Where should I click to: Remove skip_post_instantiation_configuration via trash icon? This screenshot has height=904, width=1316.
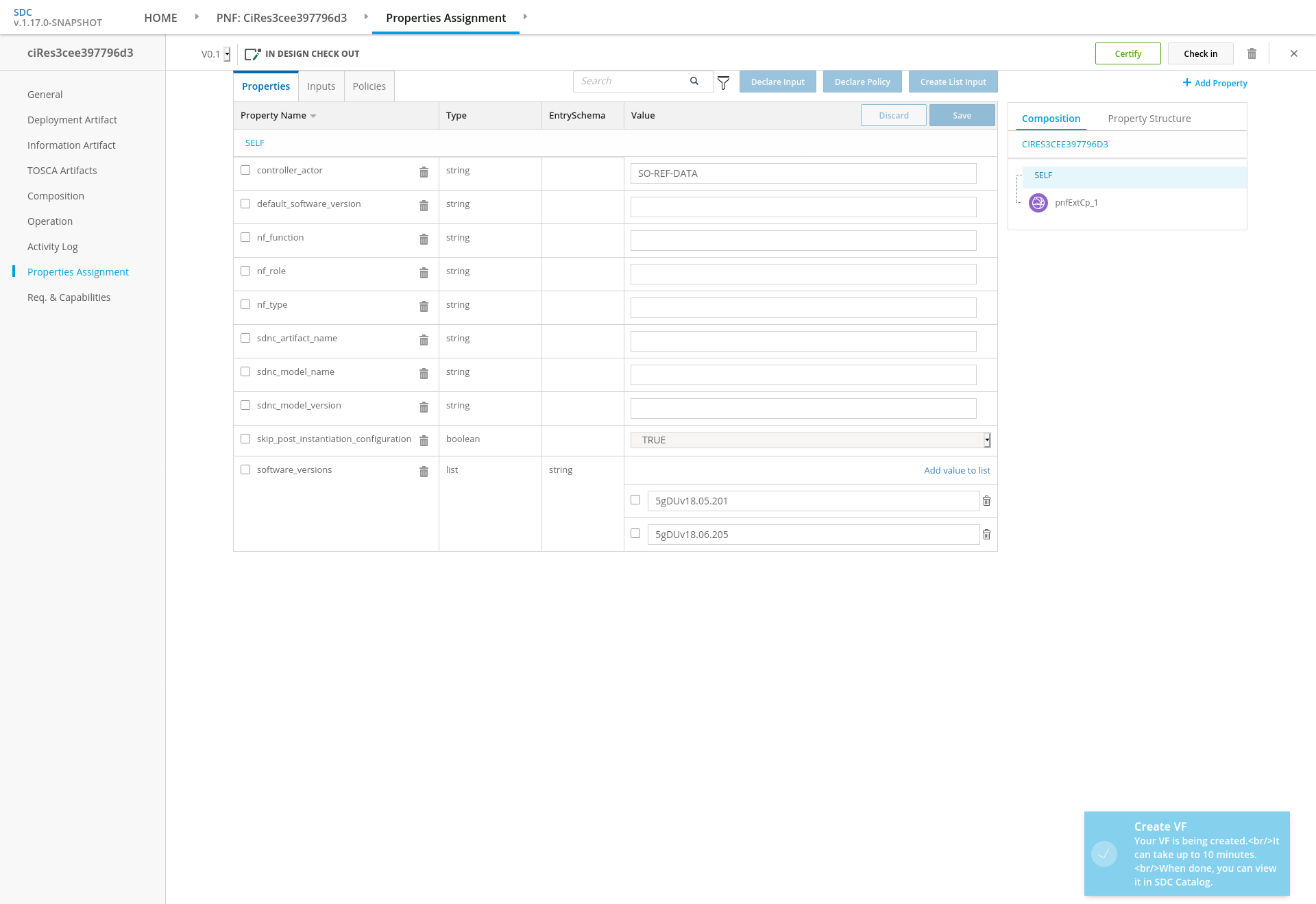(424, 441)
